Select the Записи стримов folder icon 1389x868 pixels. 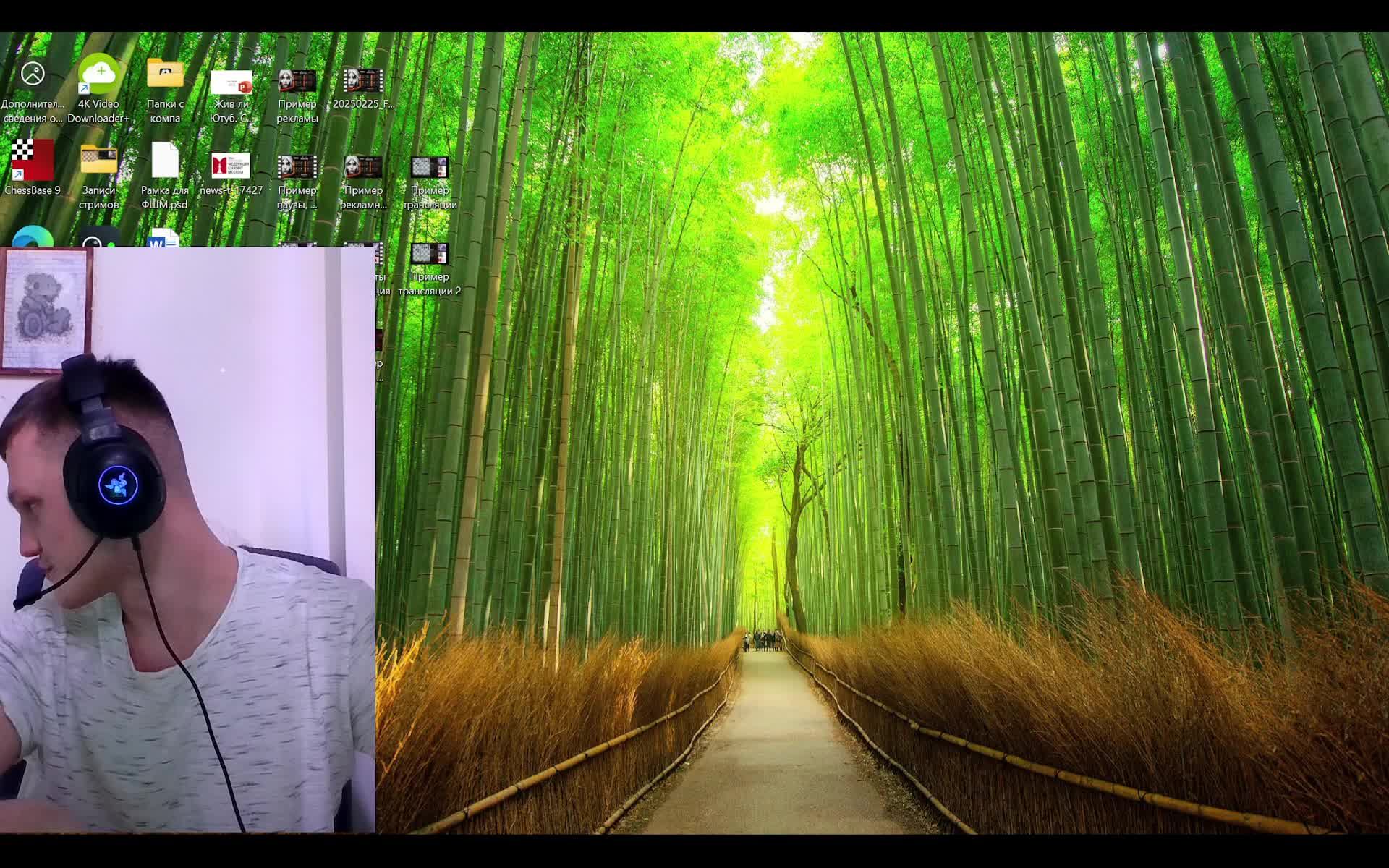[x=99, y=161]
